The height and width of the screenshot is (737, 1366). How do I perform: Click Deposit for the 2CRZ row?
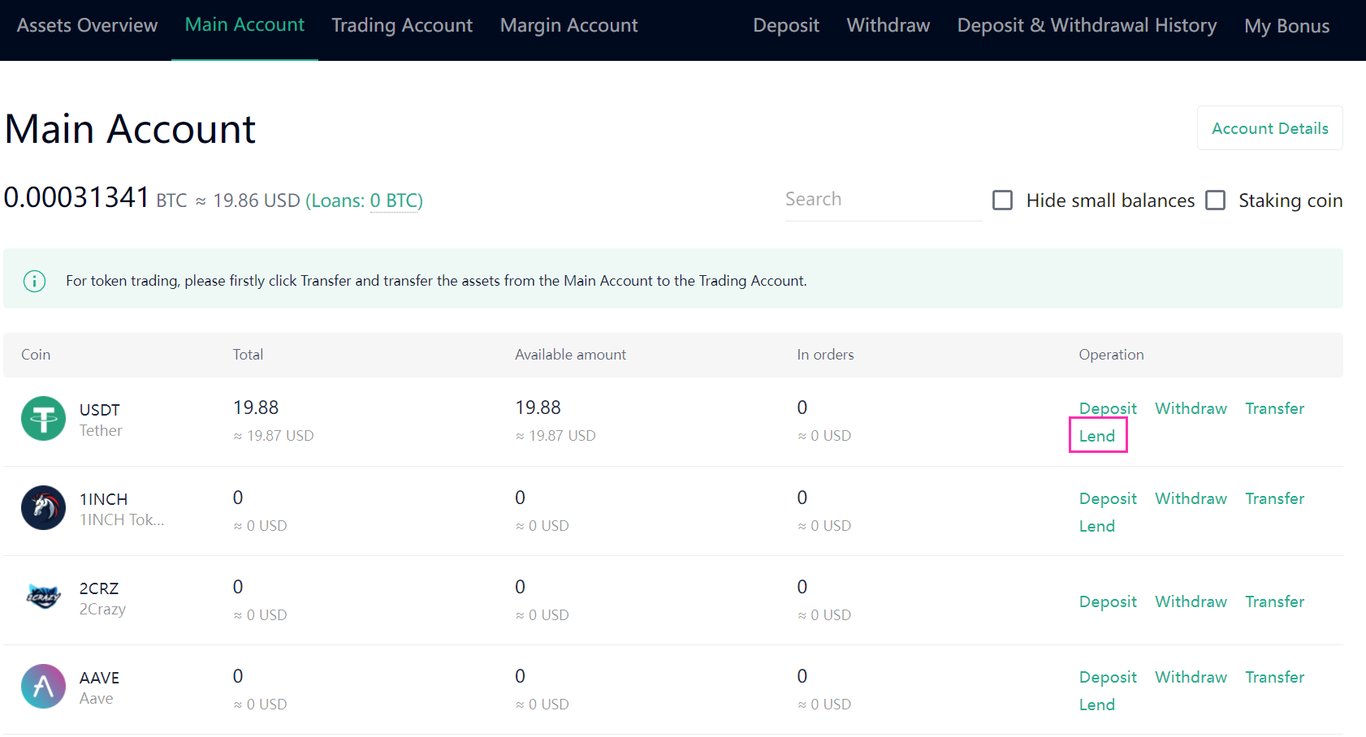click(1107, 601)
